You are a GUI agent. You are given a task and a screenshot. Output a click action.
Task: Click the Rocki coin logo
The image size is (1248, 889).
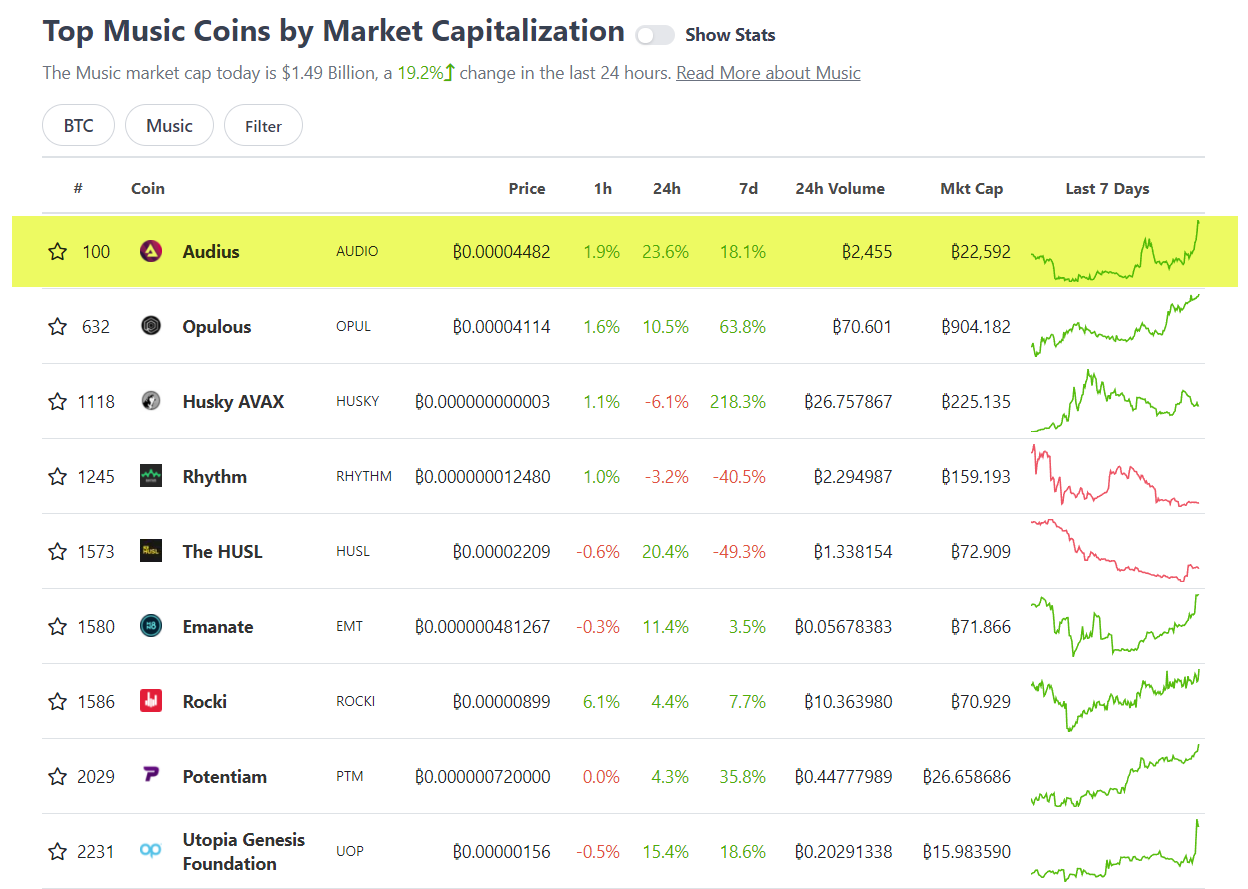(x=150, y=701)
